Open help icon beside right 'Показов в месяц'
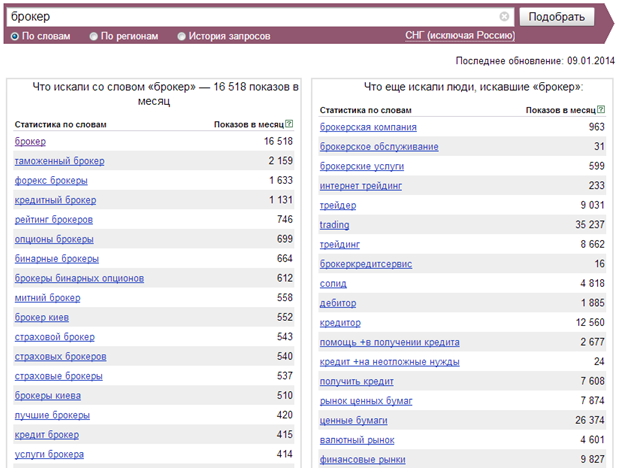 601,110
